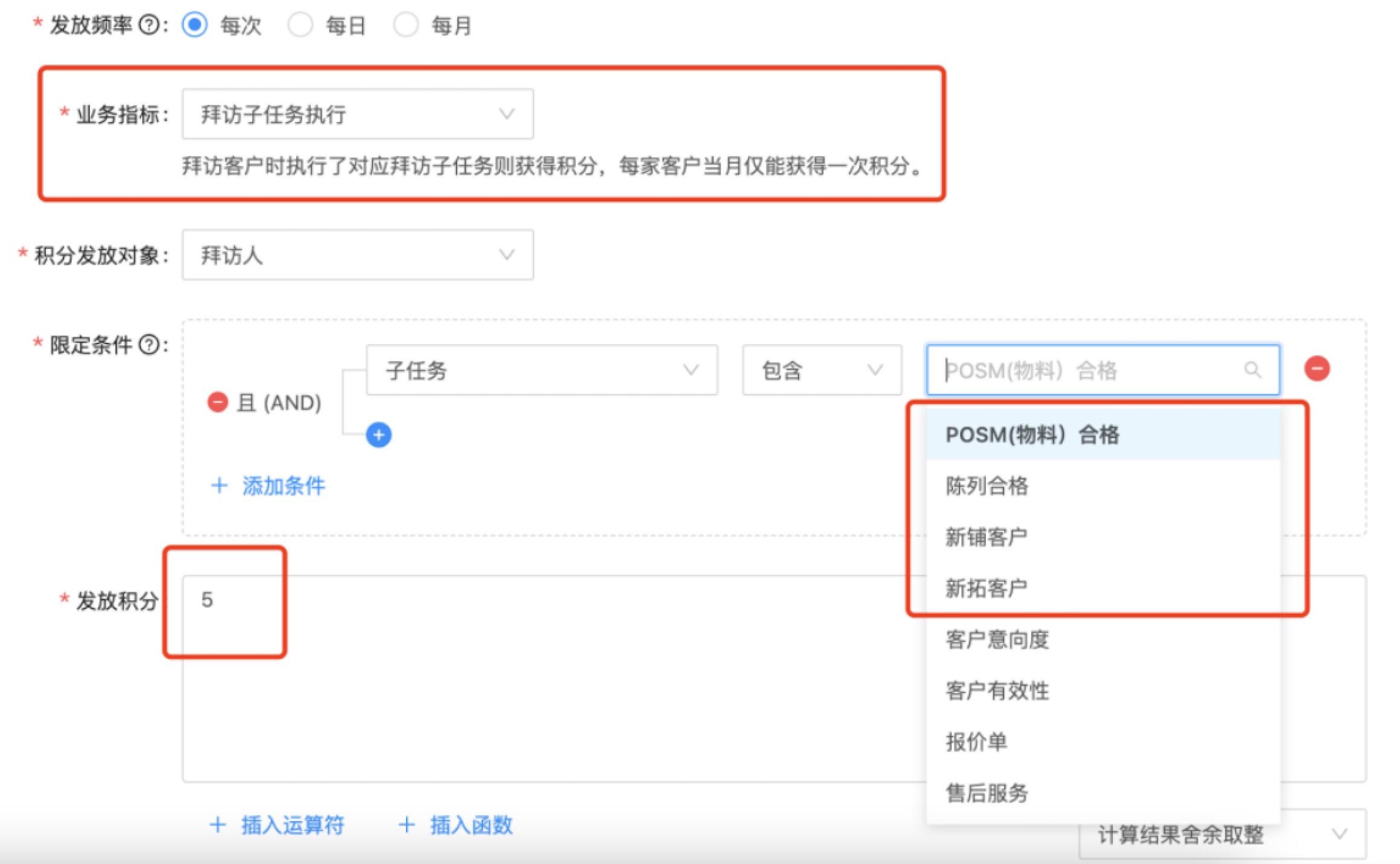This screenshot has height=864, width=1400.
Task: Choose 新铺客户 from the dropdown list
Action: click(x=1103, y=537)
